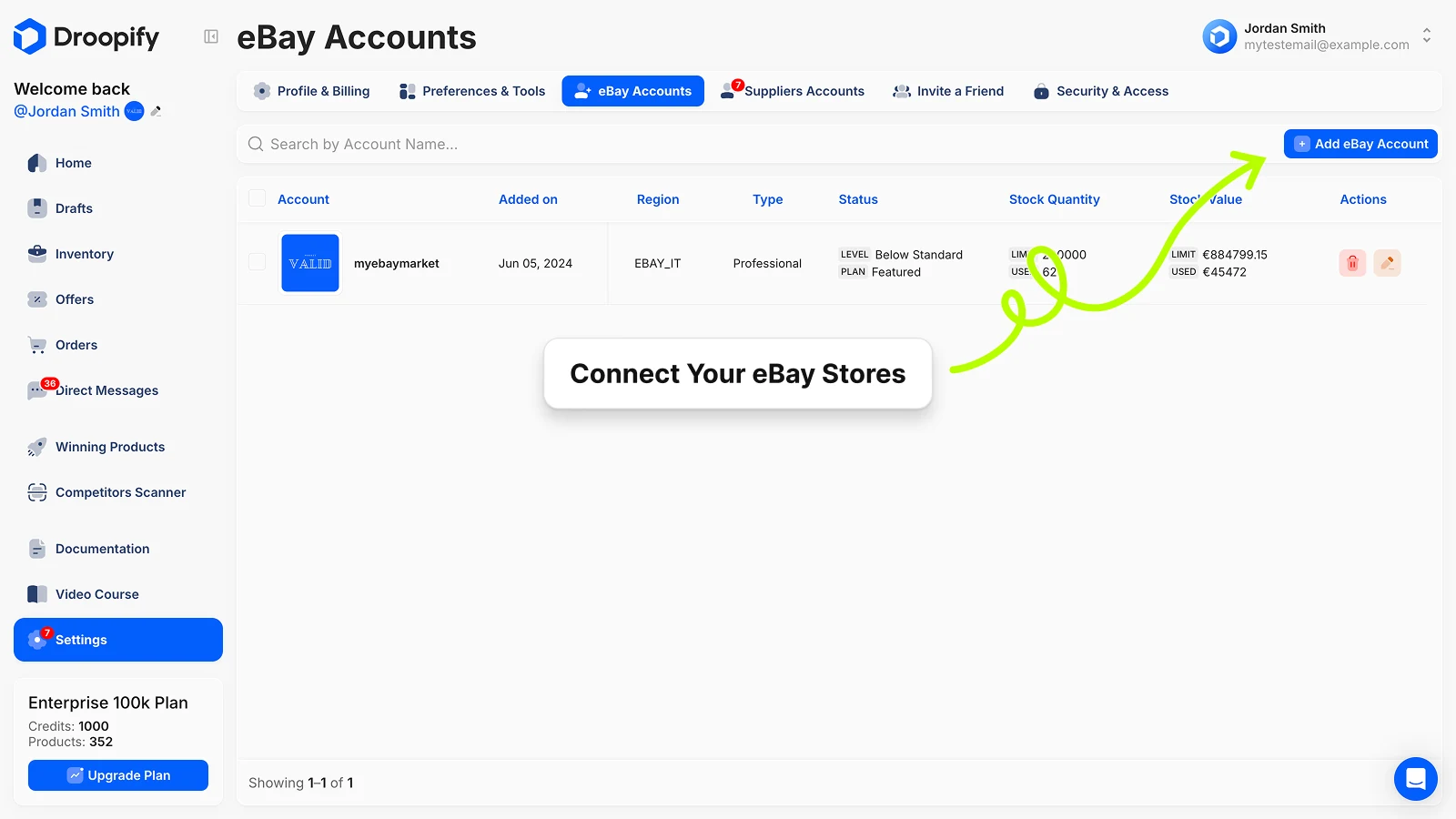Click the Upgrade Plan button

point(118,775)
